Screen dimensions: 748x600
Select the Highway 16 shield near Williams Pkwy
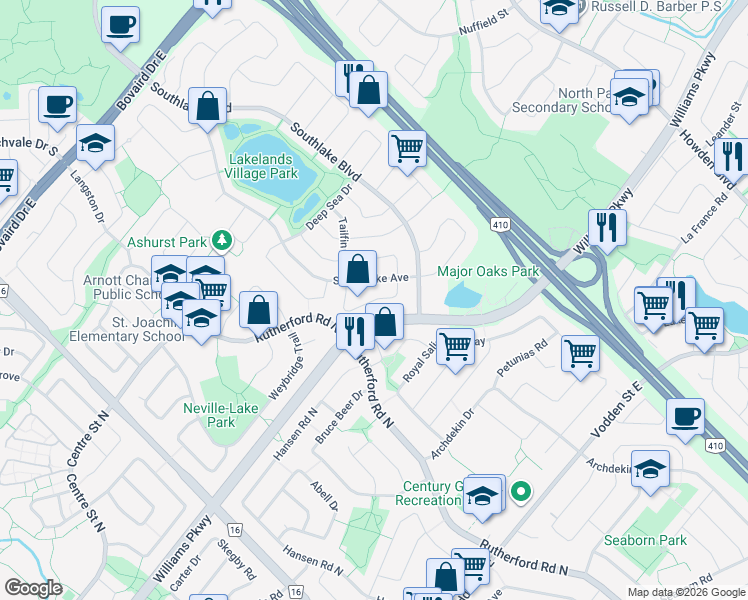pos(235,530)
